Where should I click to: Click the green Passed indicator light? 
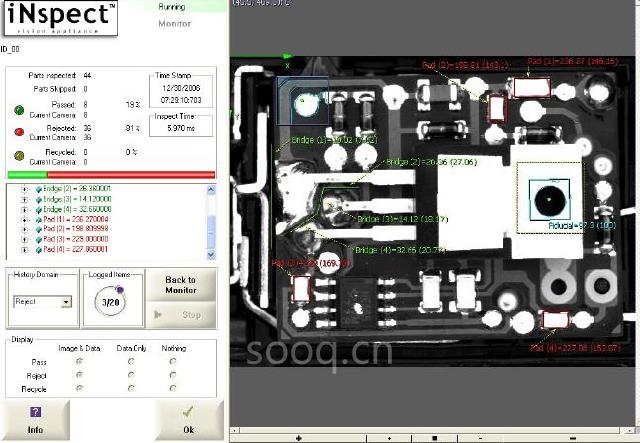point(19,108)
